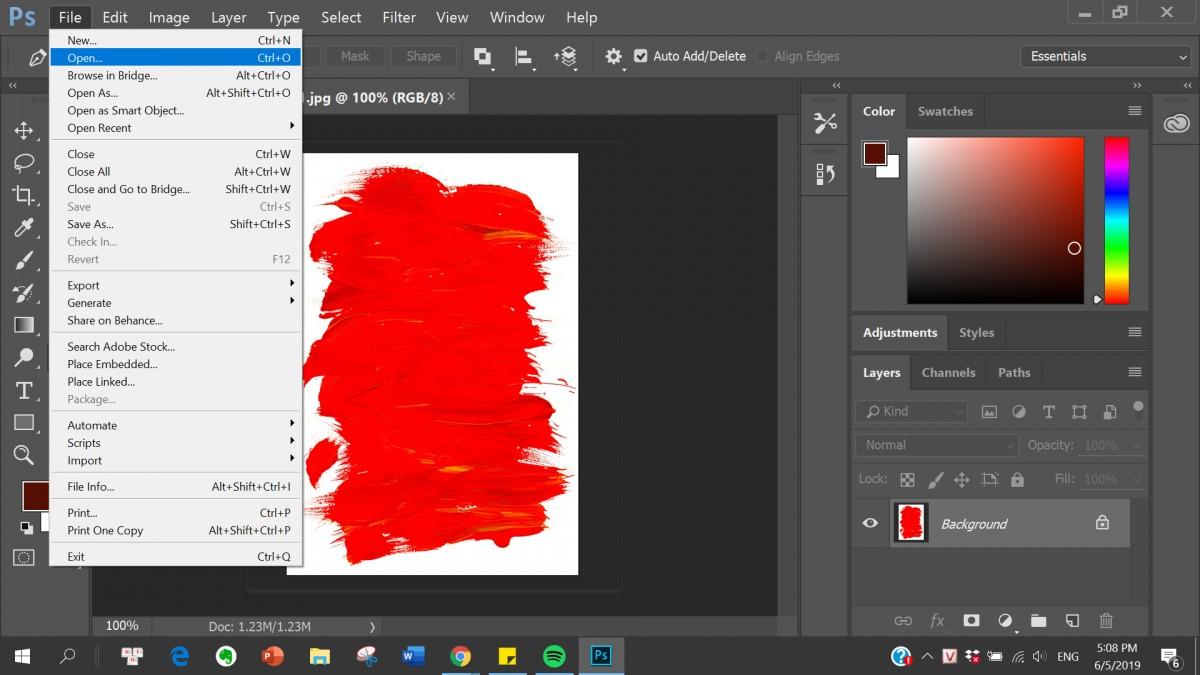
Task: Hide the Background layer eye icon
Action: coord(870,523)
